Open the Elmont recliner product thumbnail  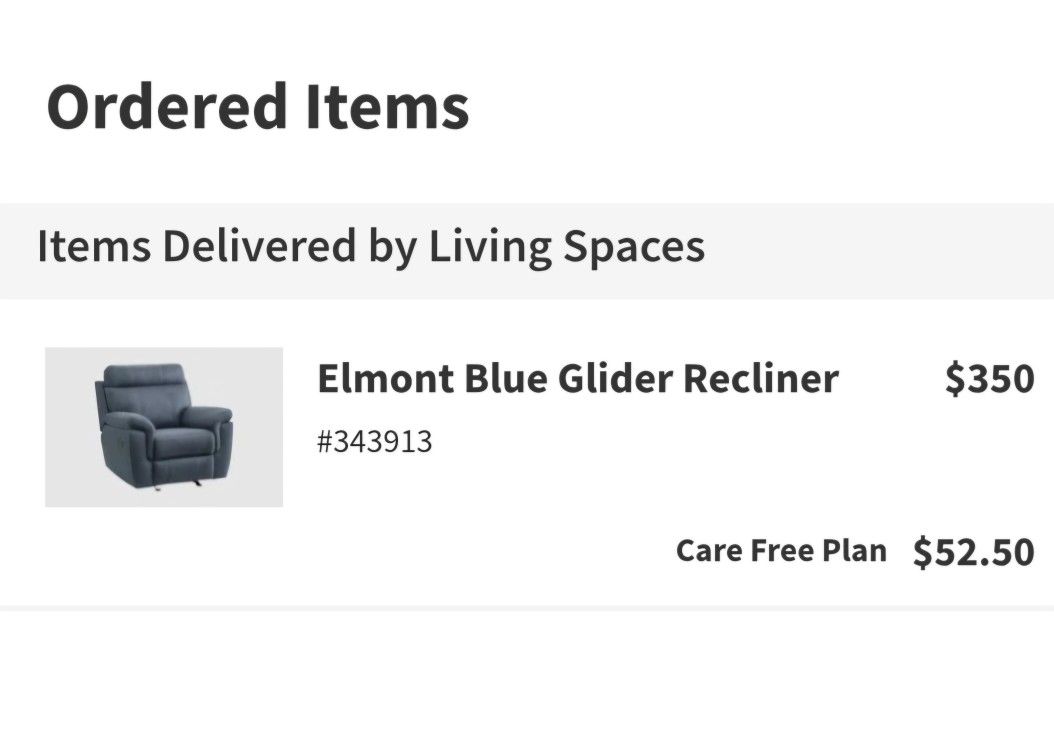(163, 427)
